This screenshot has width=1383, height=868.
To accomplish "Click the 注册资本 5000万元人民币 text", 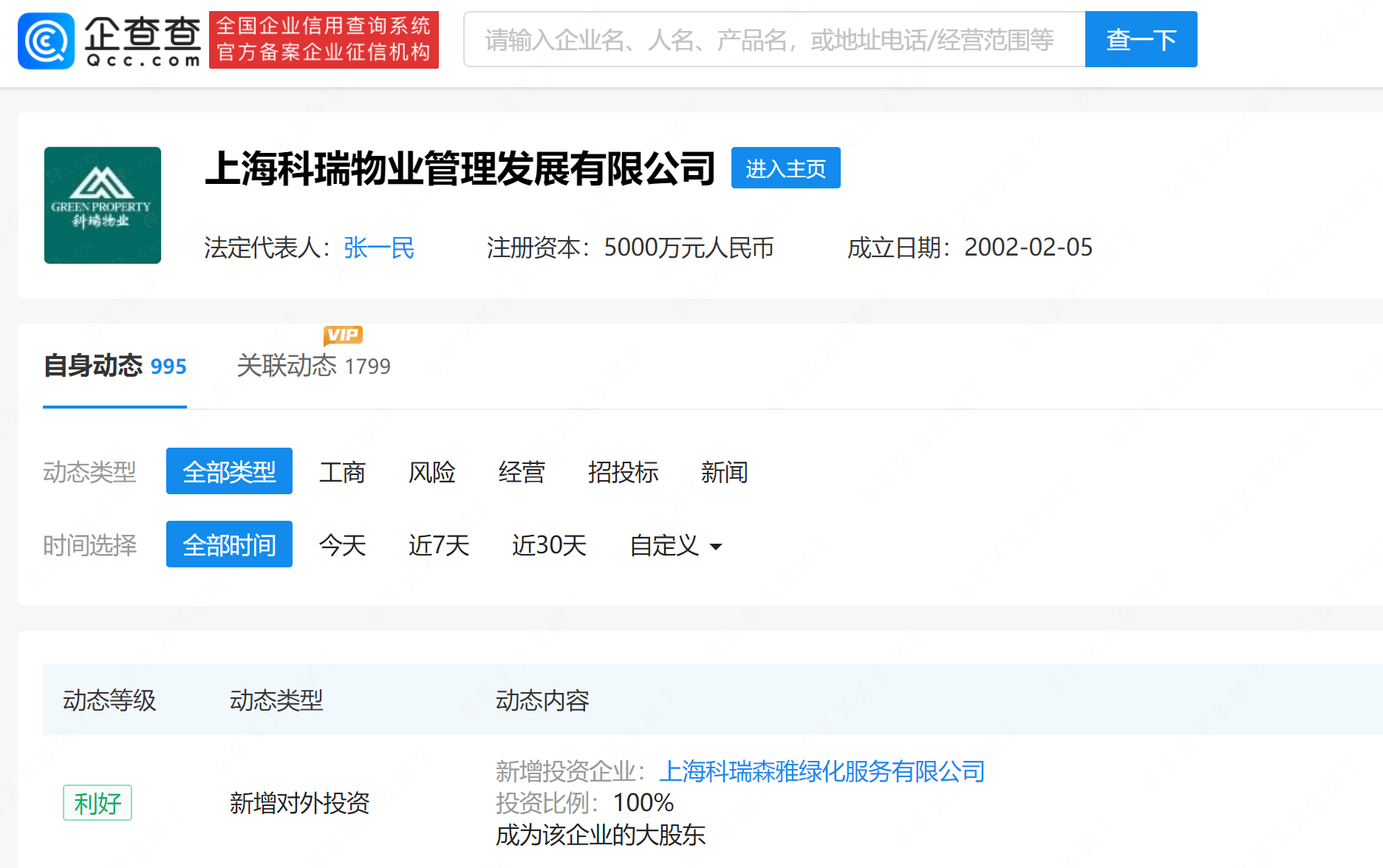I will click(x=630, y=247).
